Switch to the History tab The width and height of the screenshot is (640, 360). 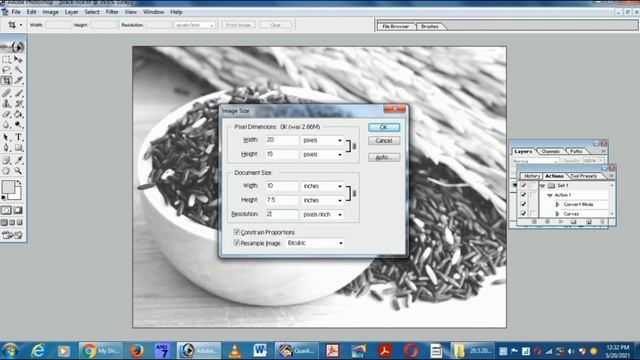531,176
